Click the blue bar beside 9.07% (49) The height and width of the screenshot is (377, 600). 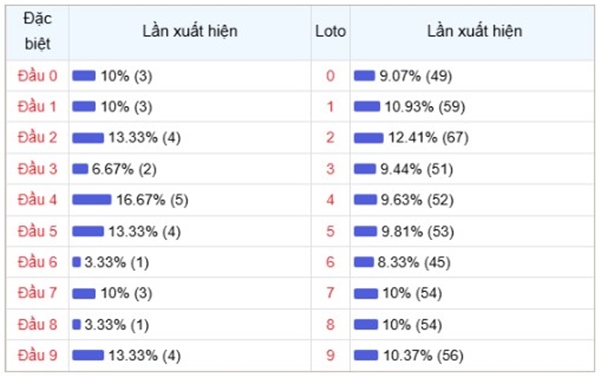coord(364,75)
